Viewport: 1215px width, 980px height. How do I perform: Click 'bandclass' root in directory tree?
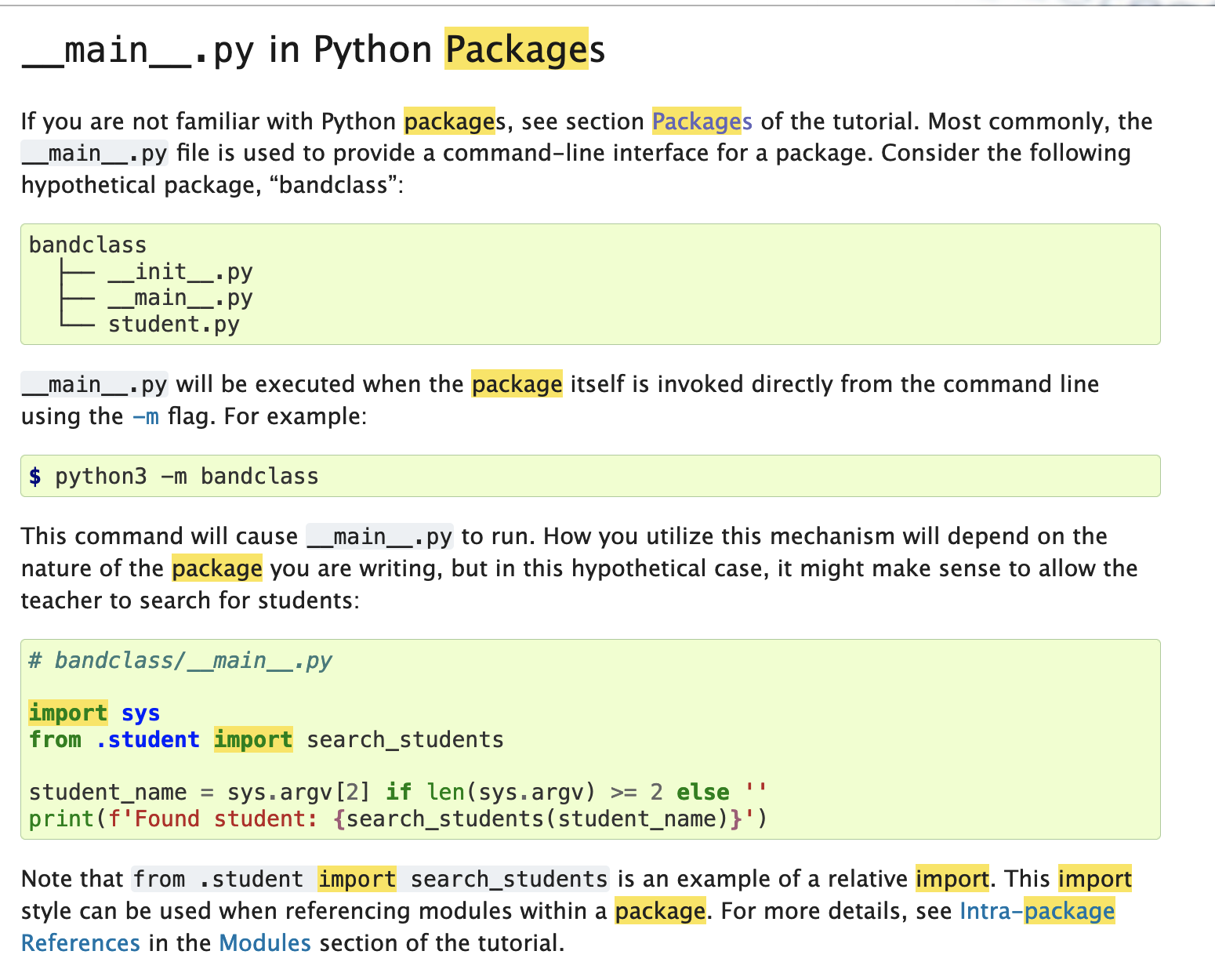[x=88, y=245]
